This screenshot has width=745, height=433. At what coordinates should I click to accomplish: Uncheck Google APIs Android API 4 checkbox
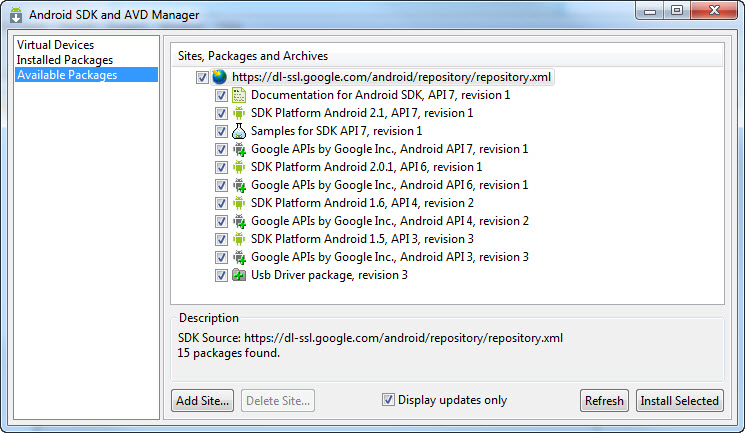[221, 221]
